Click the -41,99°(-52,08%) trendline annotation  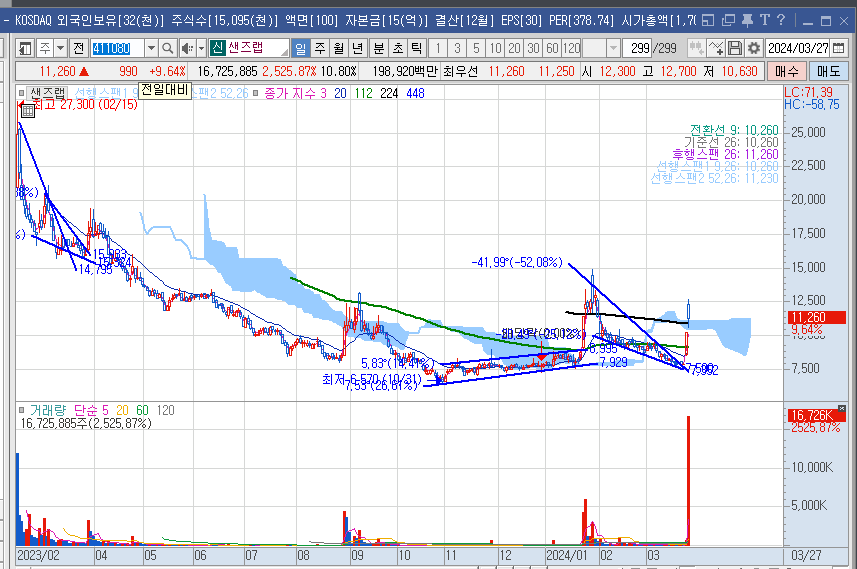[517, 262]
